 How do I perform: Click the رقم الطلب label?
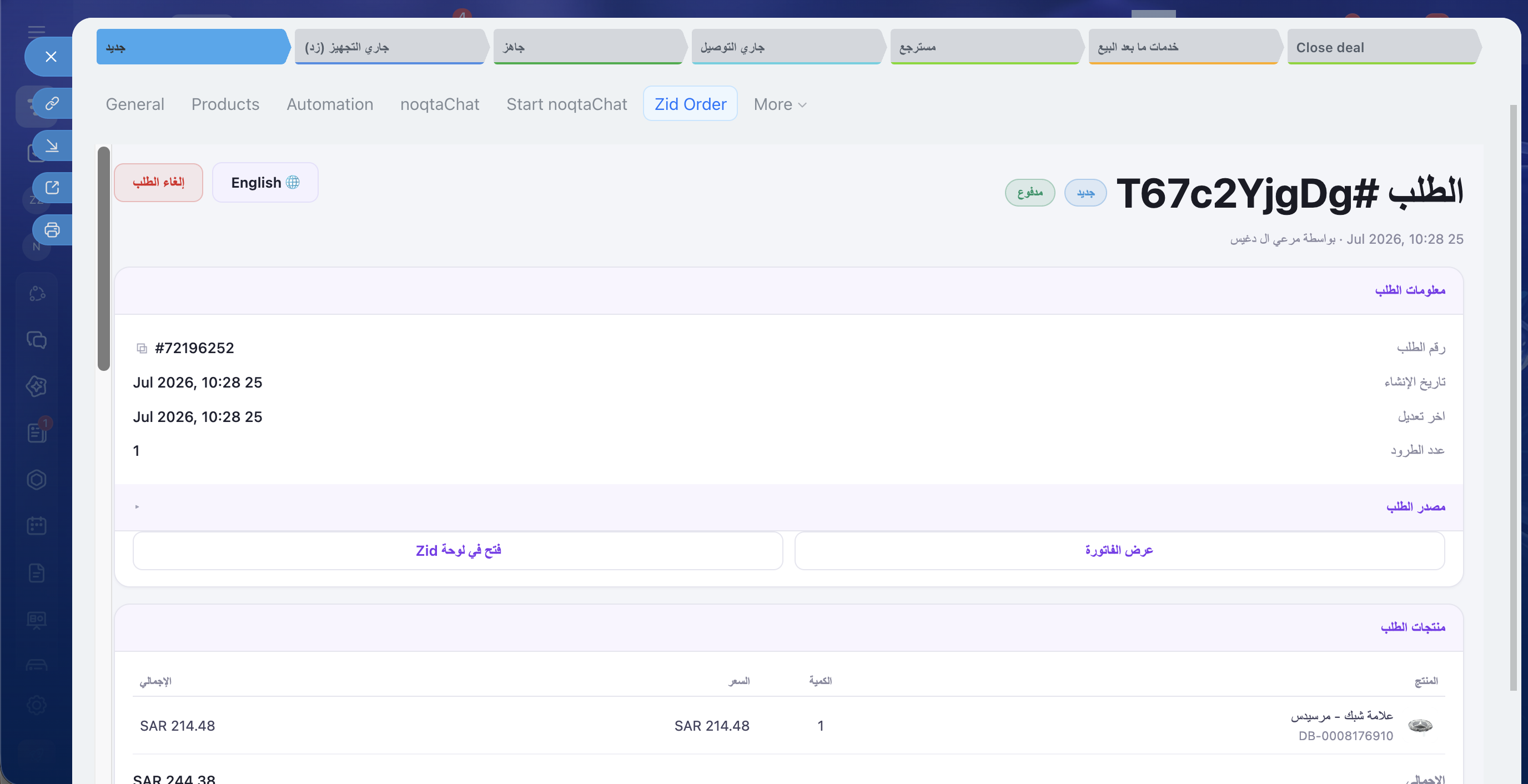click(x=1421, y=348)
